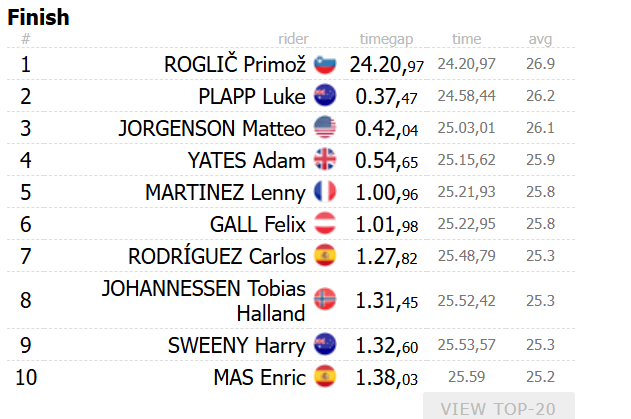Viewport: 631px width, 419px height.
Task: Click the Australian flag next to Luke Plapp
Action: [325, 96]
